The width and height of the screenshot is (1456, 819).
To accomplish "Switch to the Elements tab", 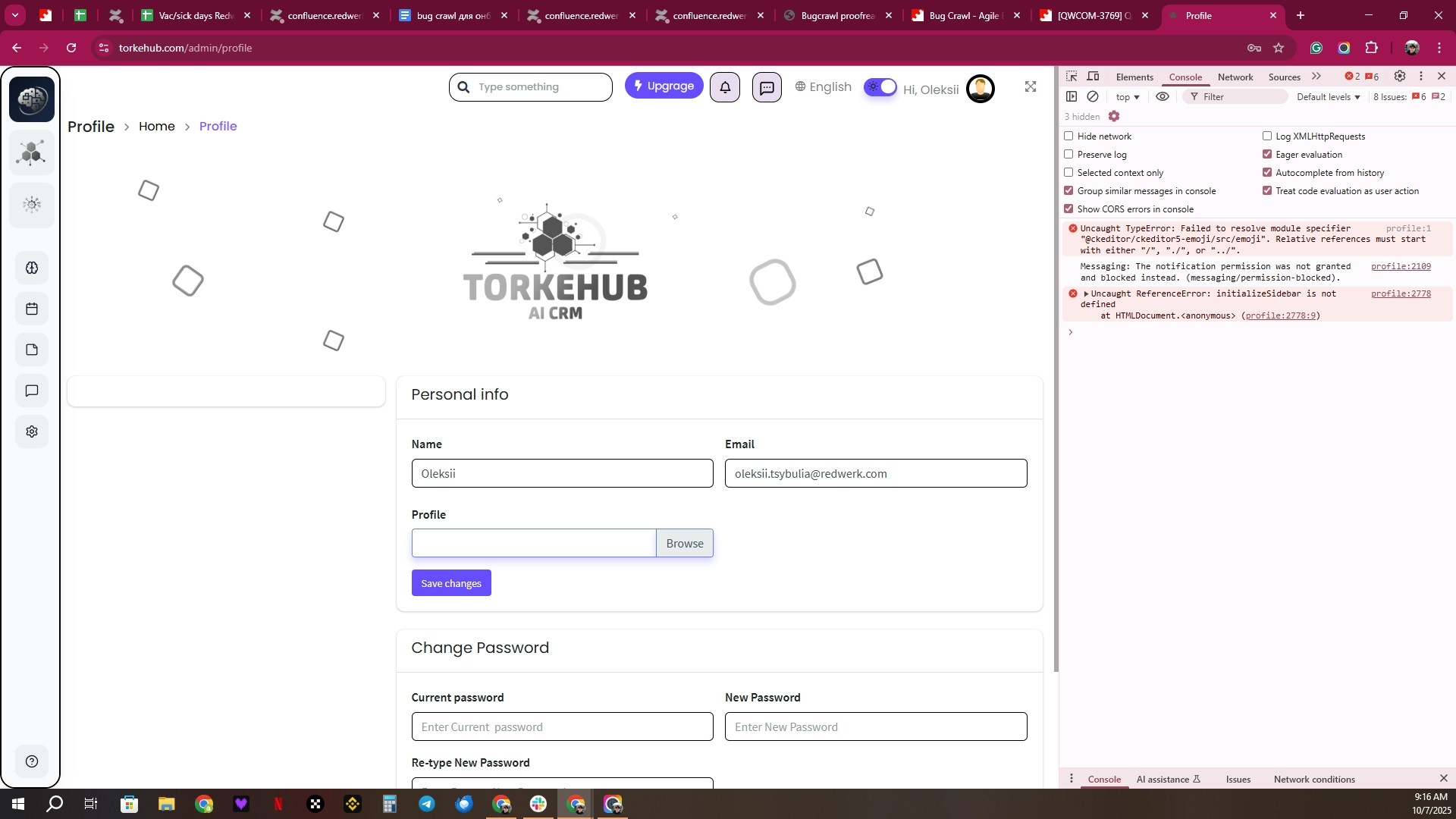I will pos(1134,77).
